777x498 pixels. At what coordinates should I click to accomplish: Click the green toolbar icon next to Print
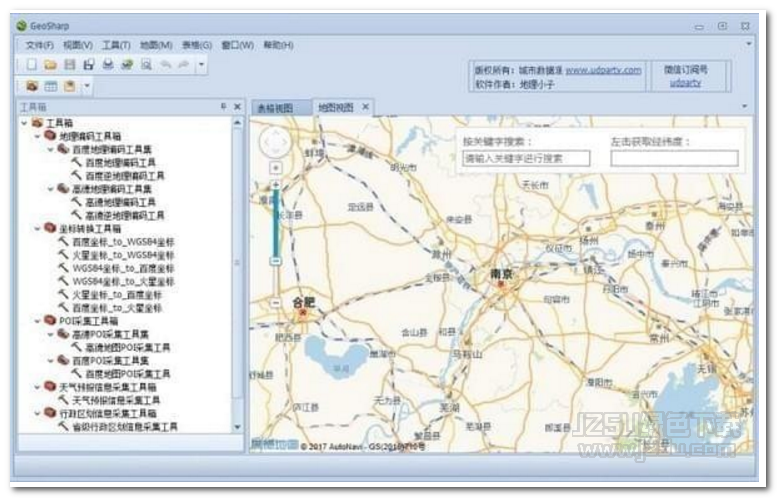[127, 64]
